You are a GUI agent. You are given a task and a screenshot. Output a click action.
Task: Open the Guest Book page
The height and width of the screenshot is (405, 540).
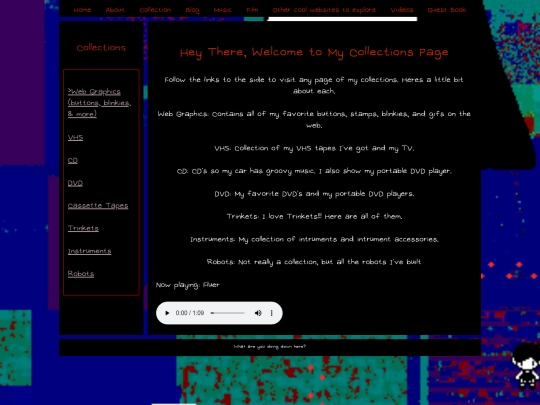point(447,10)
